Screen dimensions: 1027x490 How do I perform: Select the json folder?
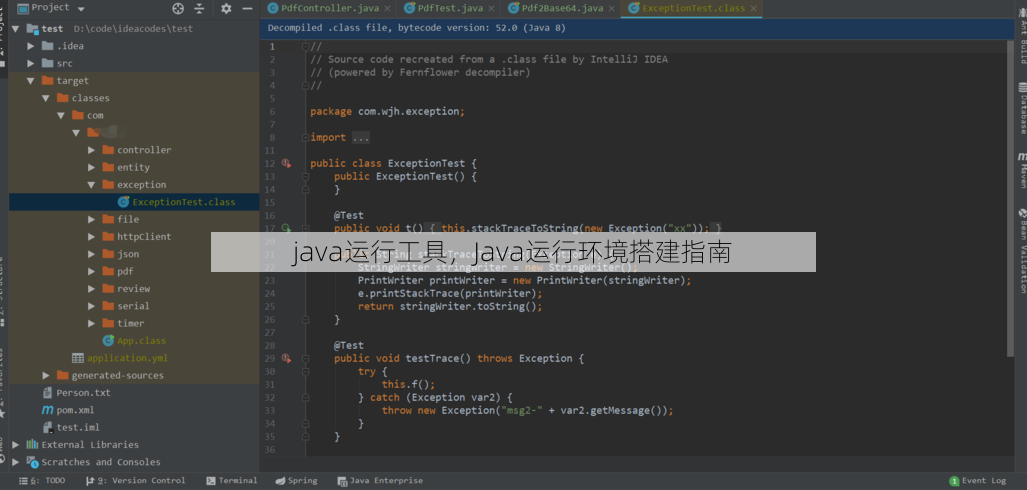coord(121,254)
